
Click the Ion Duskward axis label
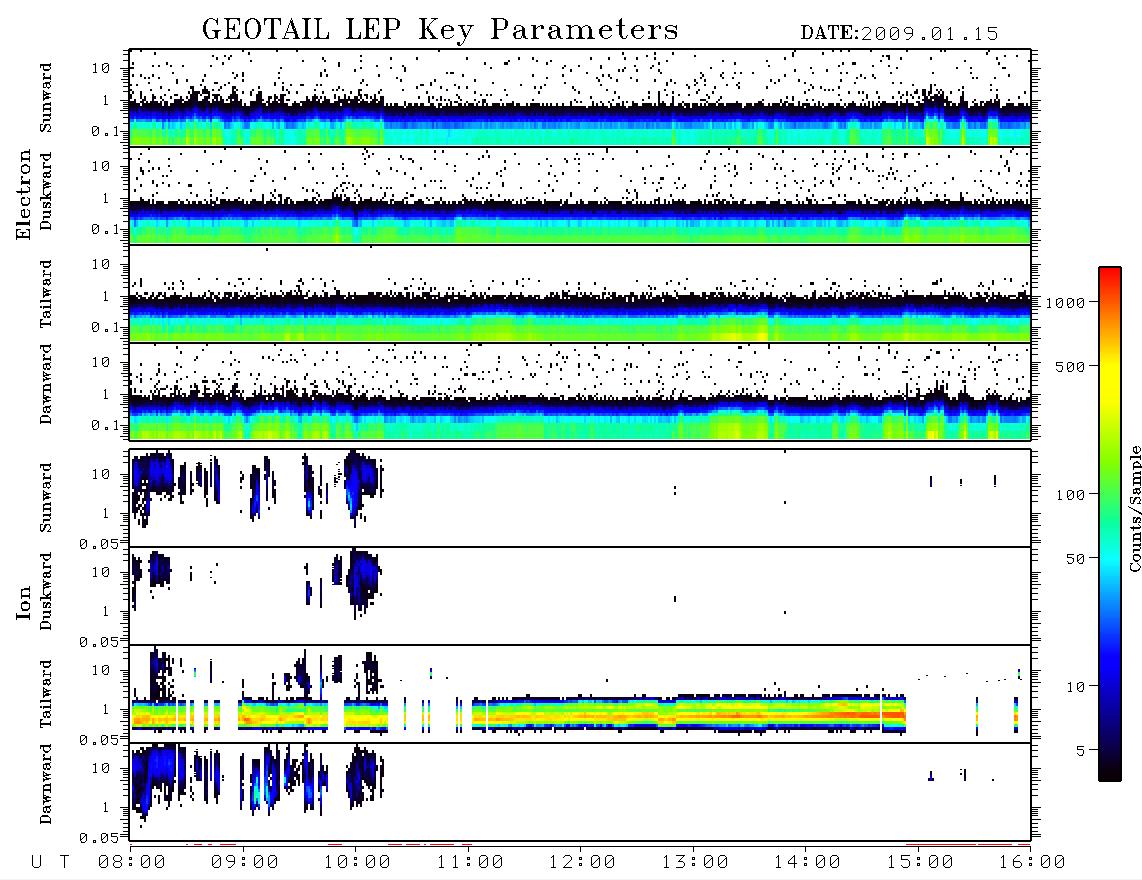46,592
